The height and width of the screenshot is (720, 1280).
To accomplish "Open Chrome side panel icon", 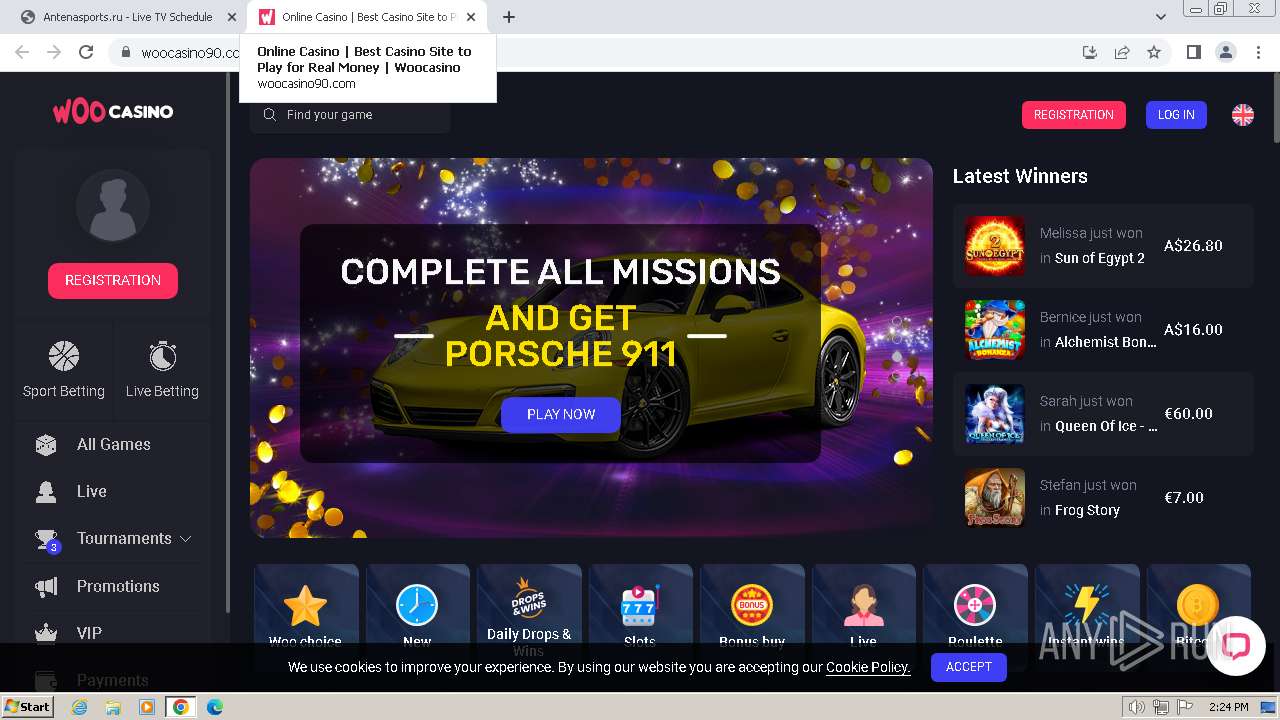I will (x=1193, y=52).
